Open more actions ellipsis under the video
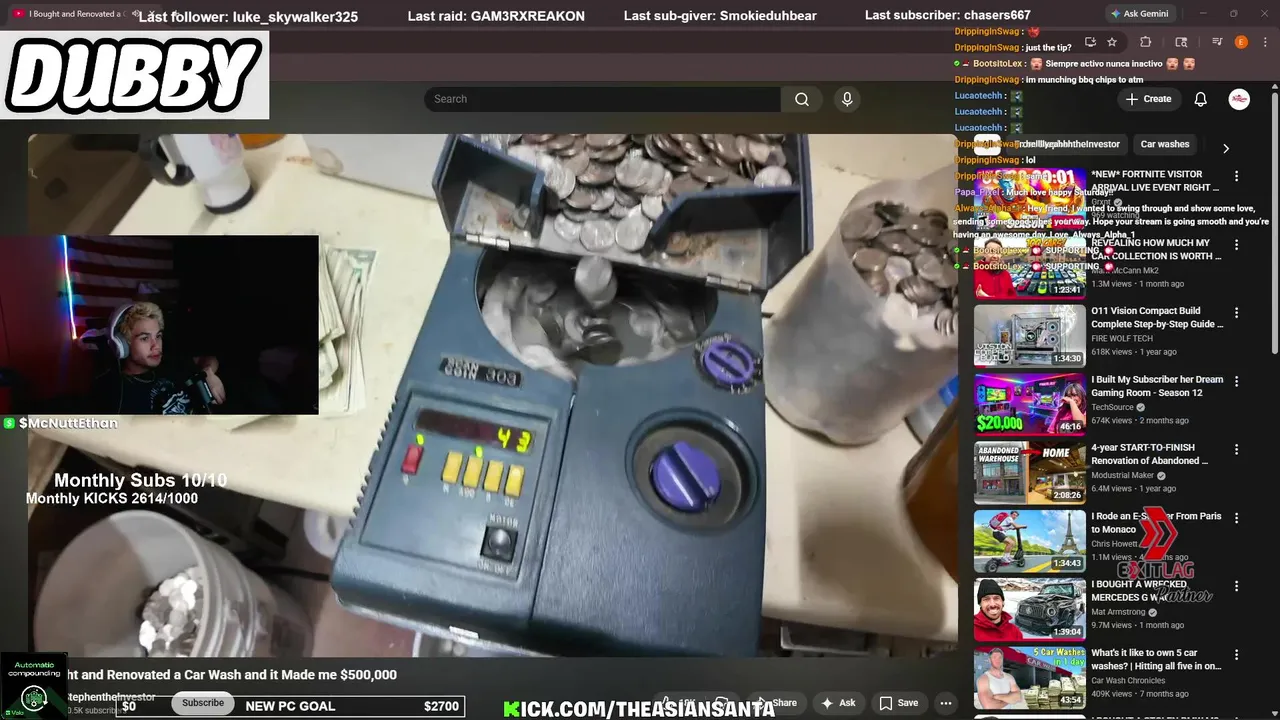1280x720 pixels. click(x=947, y=703)
